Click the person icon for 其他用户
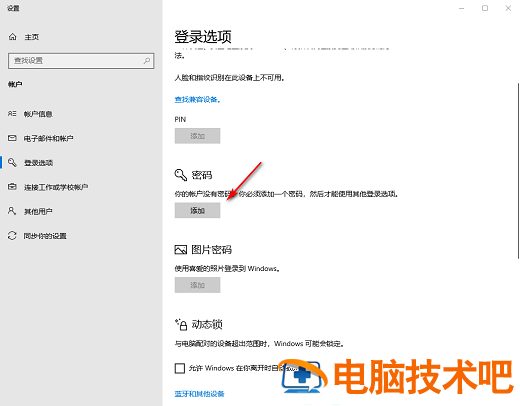Viewport: 520px width, 406px height. [12, 211]
